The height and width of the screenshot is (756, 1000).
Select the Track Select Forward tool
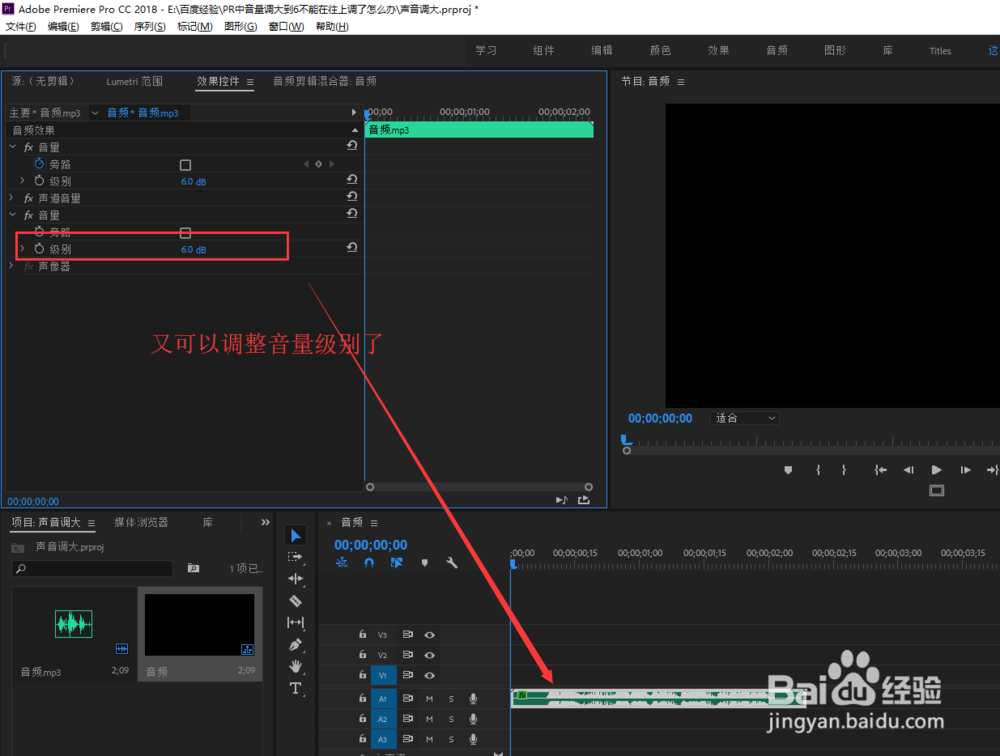(295, 557)
